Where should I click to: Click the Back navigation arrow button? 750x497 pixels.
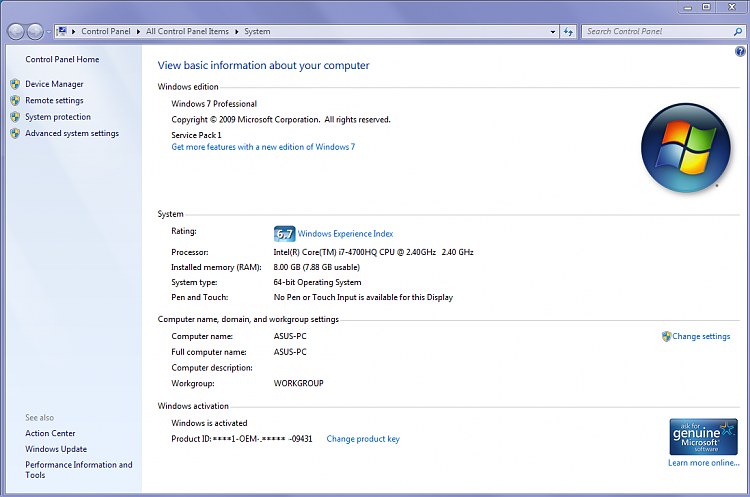pos(16,32)
